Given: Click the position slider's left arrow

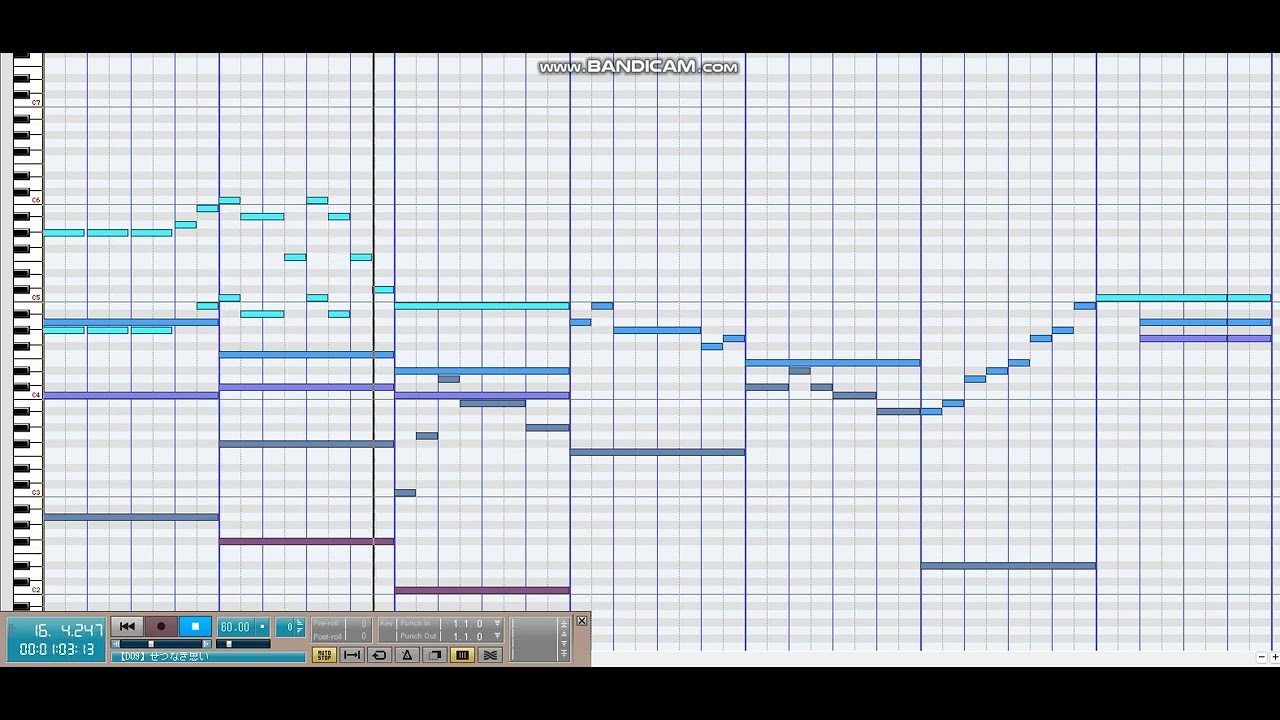Looking at the screenshot, I should pyautogui.click(x=115, y=644).
